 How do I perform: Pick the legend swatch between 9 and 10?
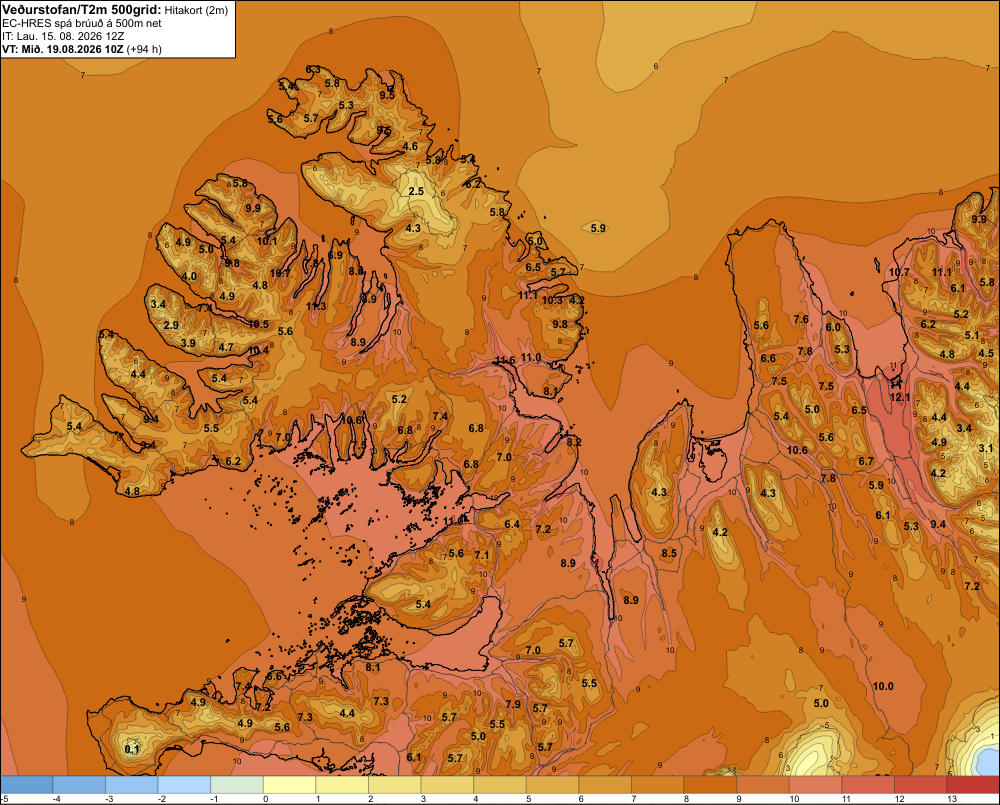click(x=763, y=785)
